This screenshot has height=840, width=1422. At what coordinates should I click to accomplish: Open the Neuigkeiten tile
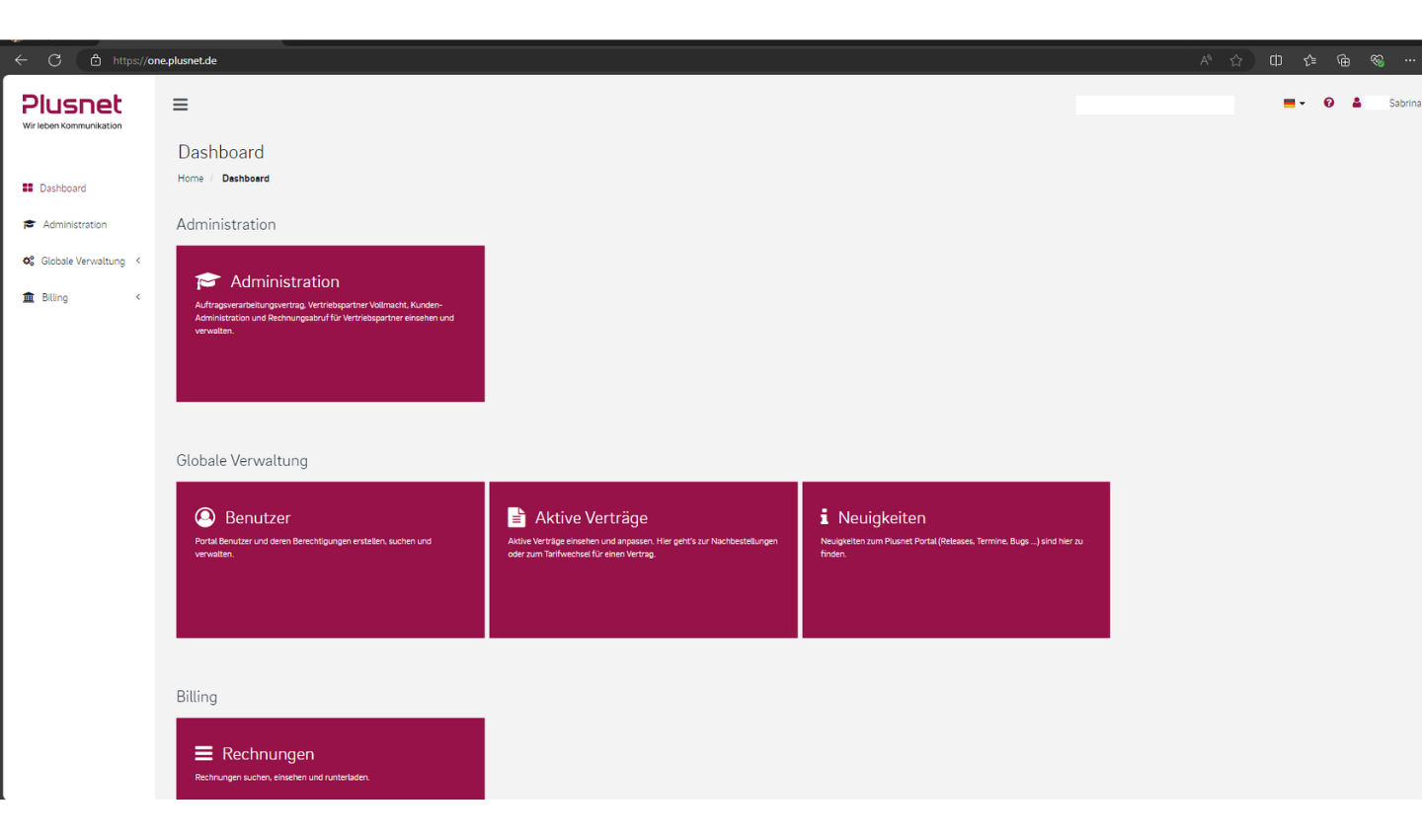[x=956, y=559]
